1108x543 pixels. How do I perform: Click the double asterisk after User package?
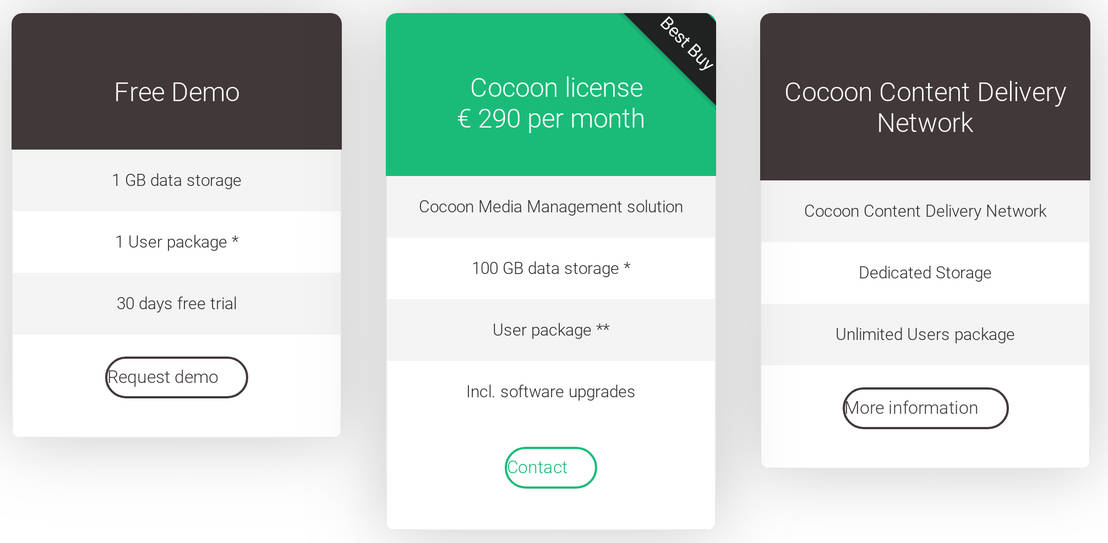[x=603, y=328]
